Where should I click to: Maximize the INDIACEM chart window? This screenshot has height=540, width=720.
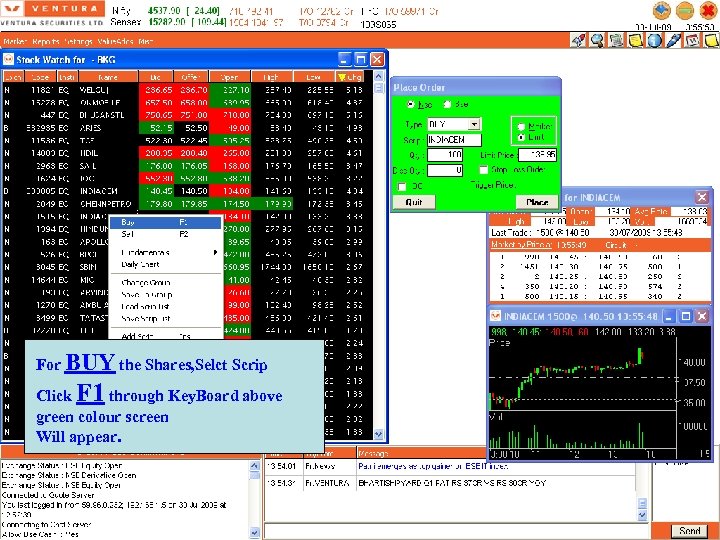(x=686, y=316)
